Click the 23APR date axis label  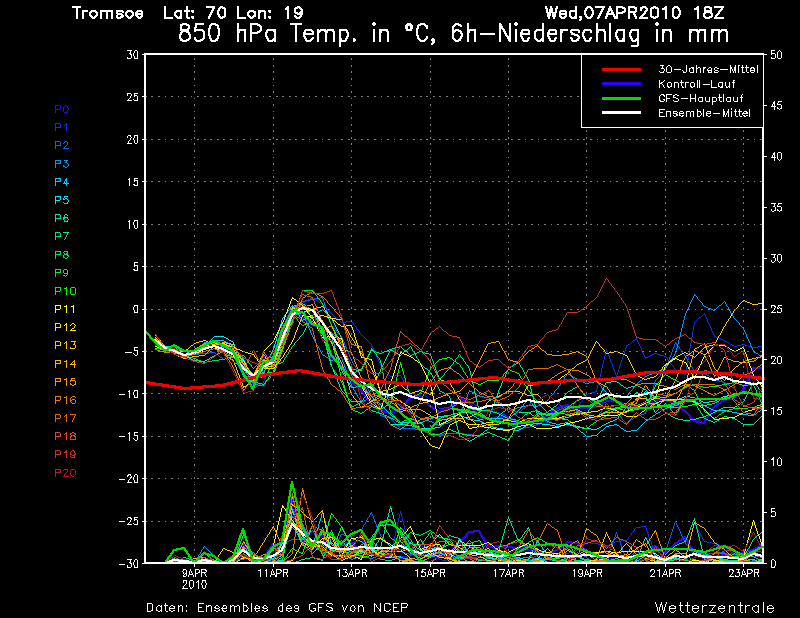pos(743,573)
